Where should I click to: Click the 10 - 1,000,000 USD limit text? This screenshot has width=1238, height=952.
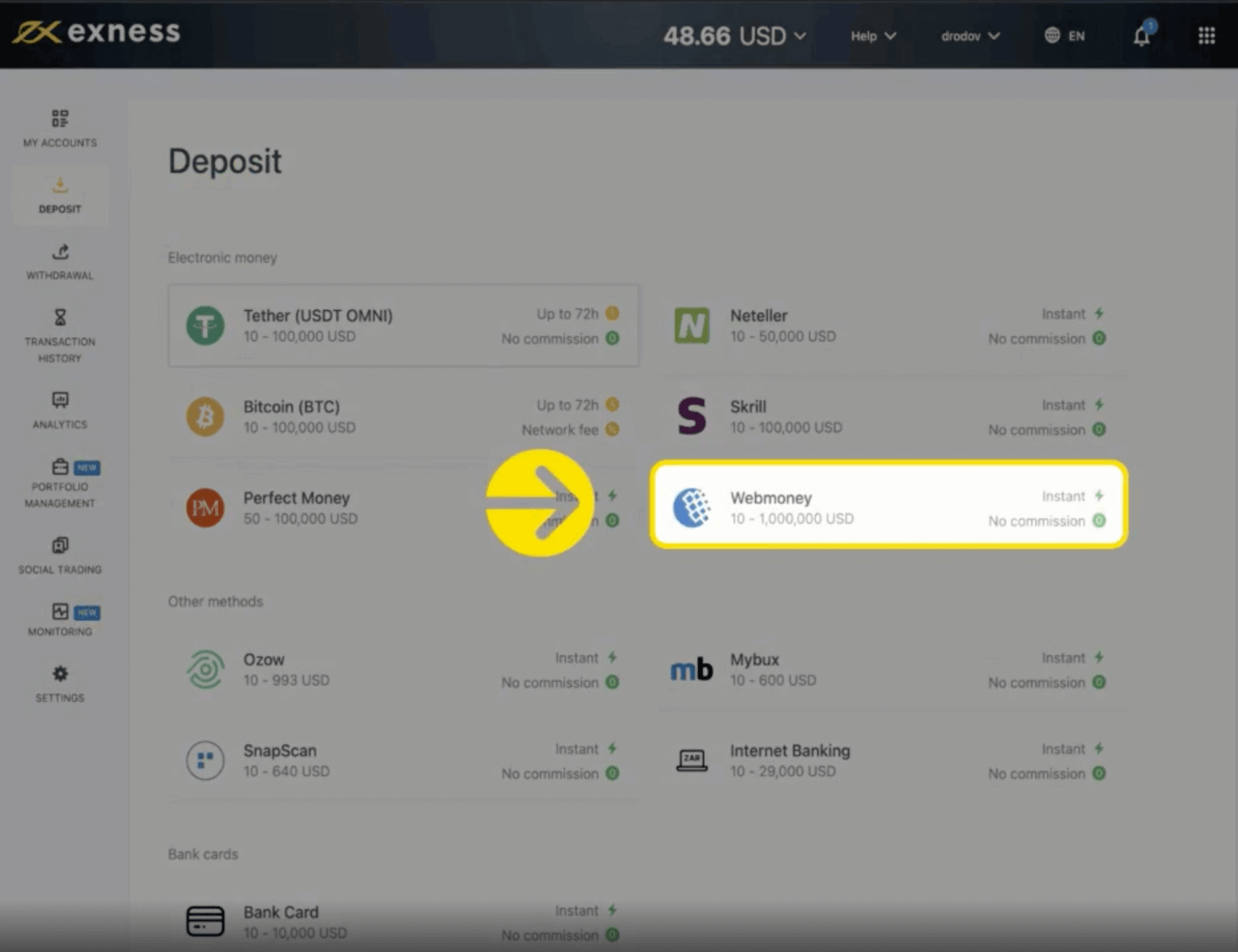coord(792,519)
